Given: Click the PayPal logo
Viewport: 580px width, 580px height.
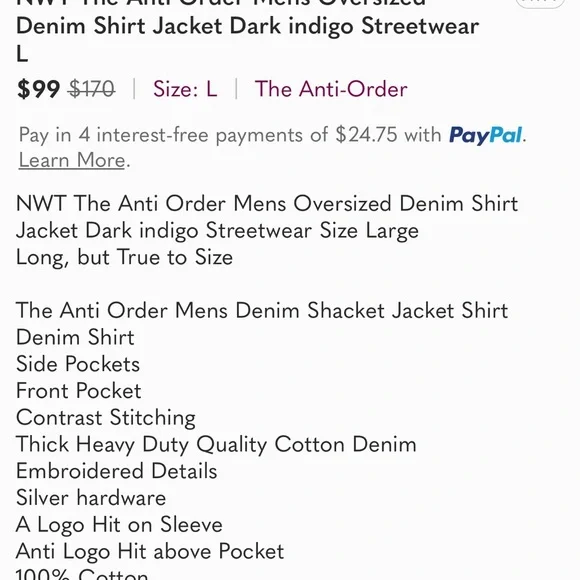Looking at the screenshot, I should tap(485, 135).
